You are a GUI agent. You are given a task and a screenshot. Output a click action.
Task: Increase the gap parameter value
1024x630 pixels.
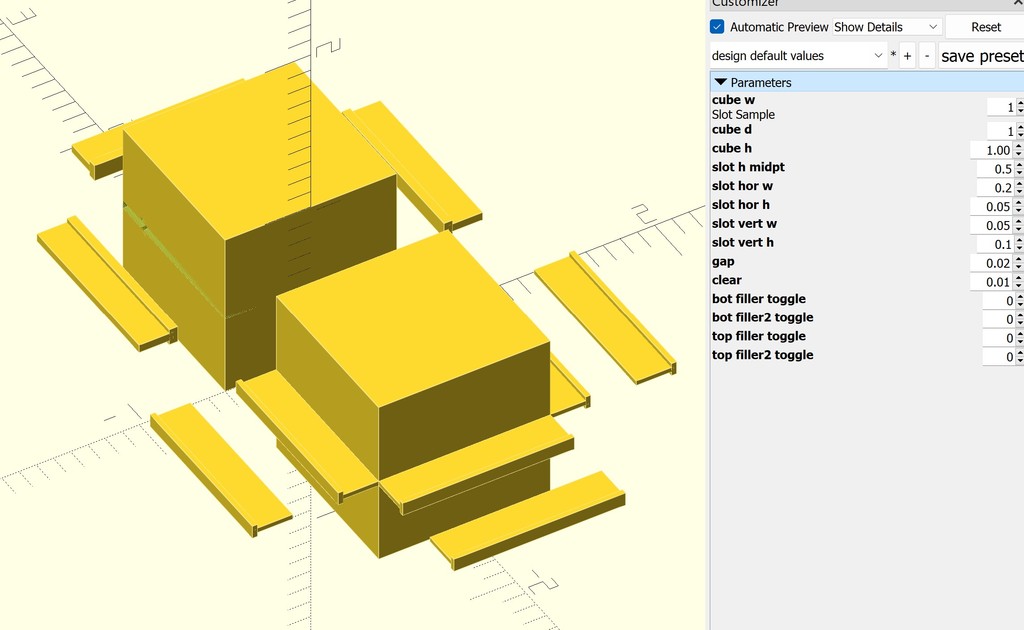coord(1019,258)
